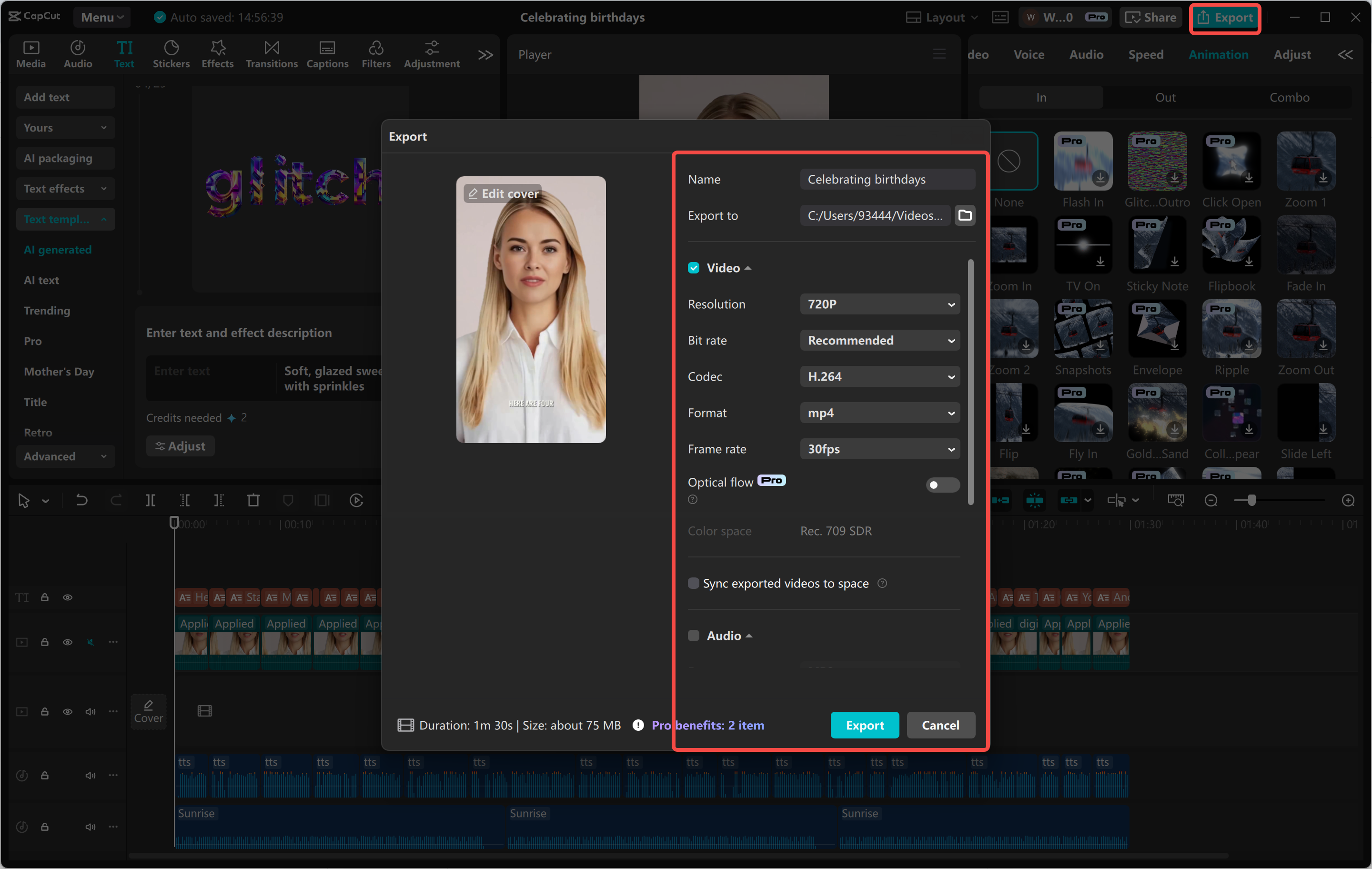Click the folder icon next to Export to
1372x869 pixels.
pos(965,215)
